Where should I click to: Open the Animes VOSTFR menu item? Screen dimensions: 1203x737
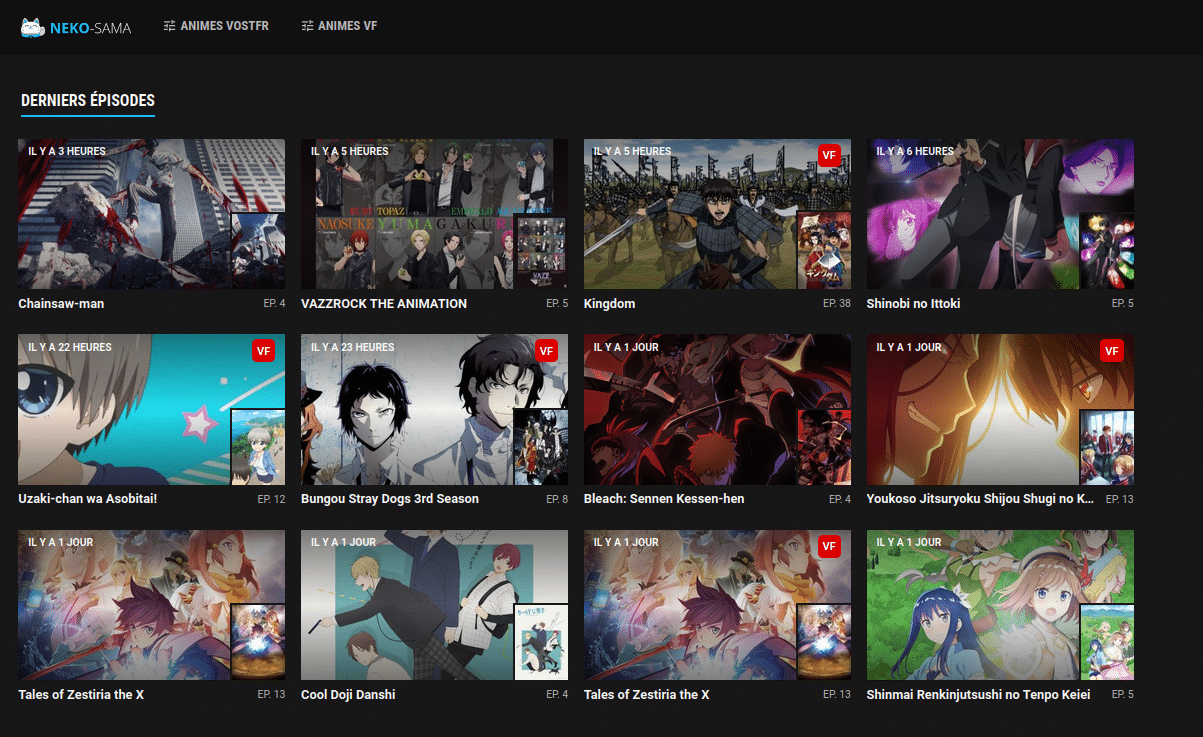[216, 26]
